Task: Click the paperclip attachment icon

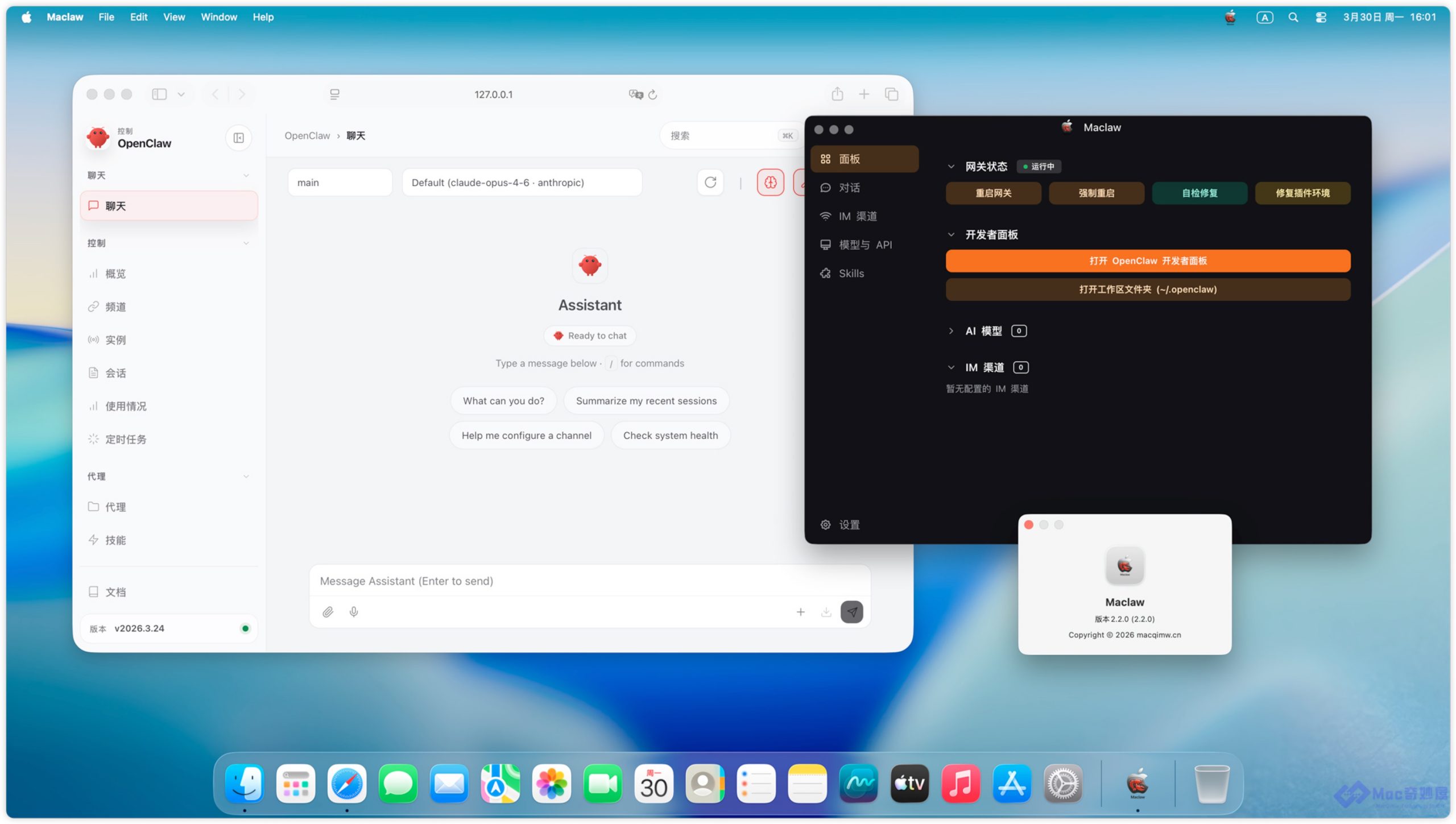Action: tap(328, 612)
